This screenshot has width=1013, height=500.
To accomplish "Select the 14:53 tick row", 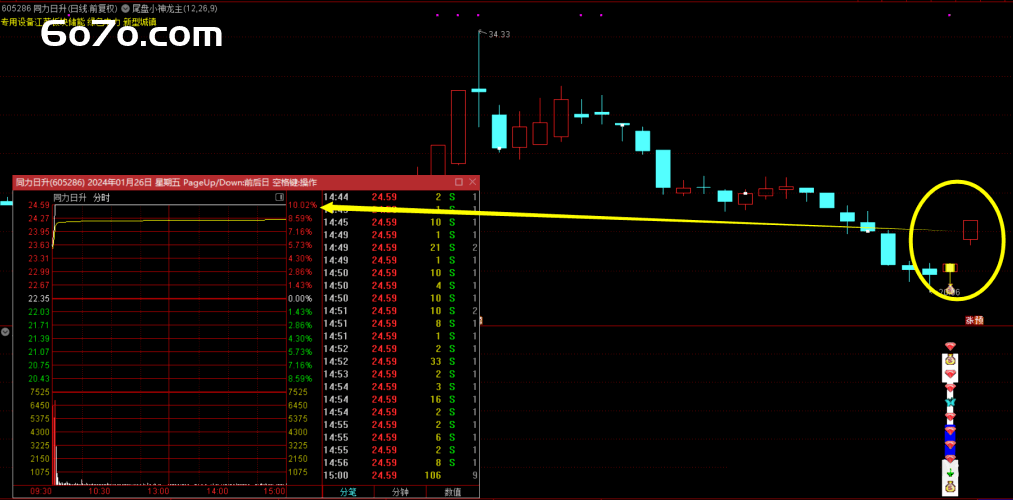I will [x=401, y=374].
